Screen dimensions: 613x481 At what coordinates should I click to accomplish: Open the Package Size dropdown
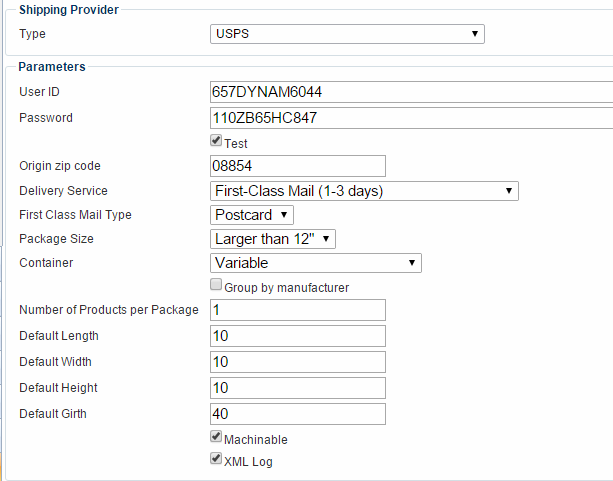coord(273,239)
